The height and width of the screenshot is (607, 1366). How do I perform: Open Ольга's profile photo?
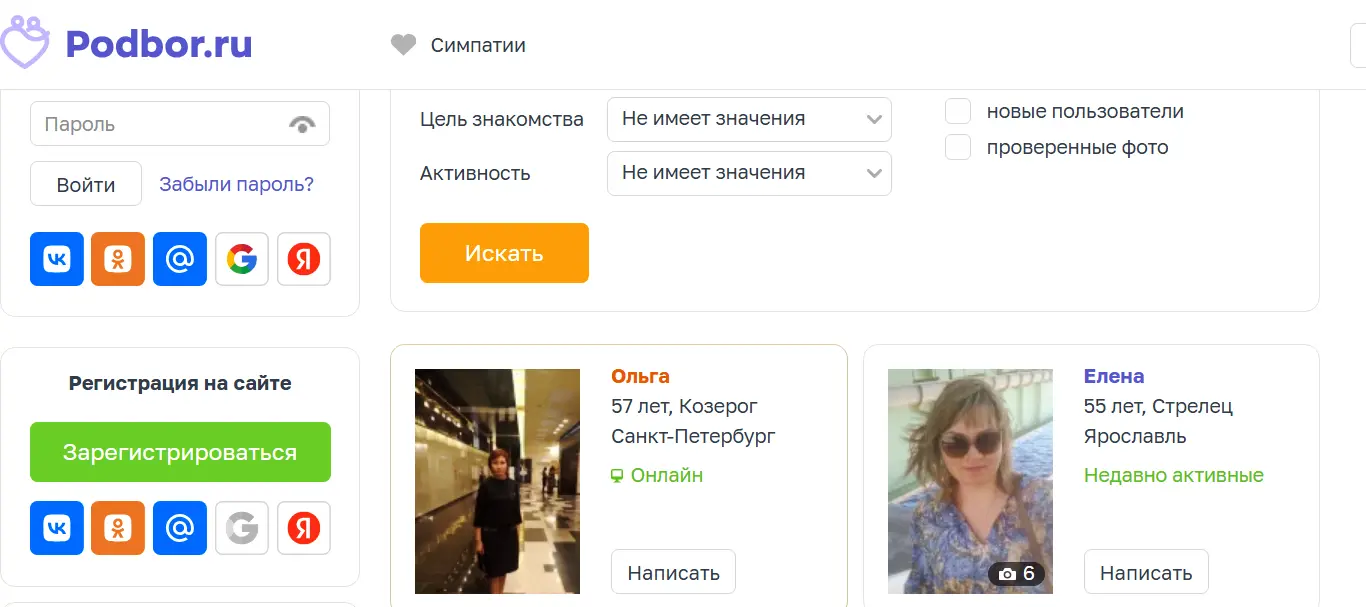point(497,481)
